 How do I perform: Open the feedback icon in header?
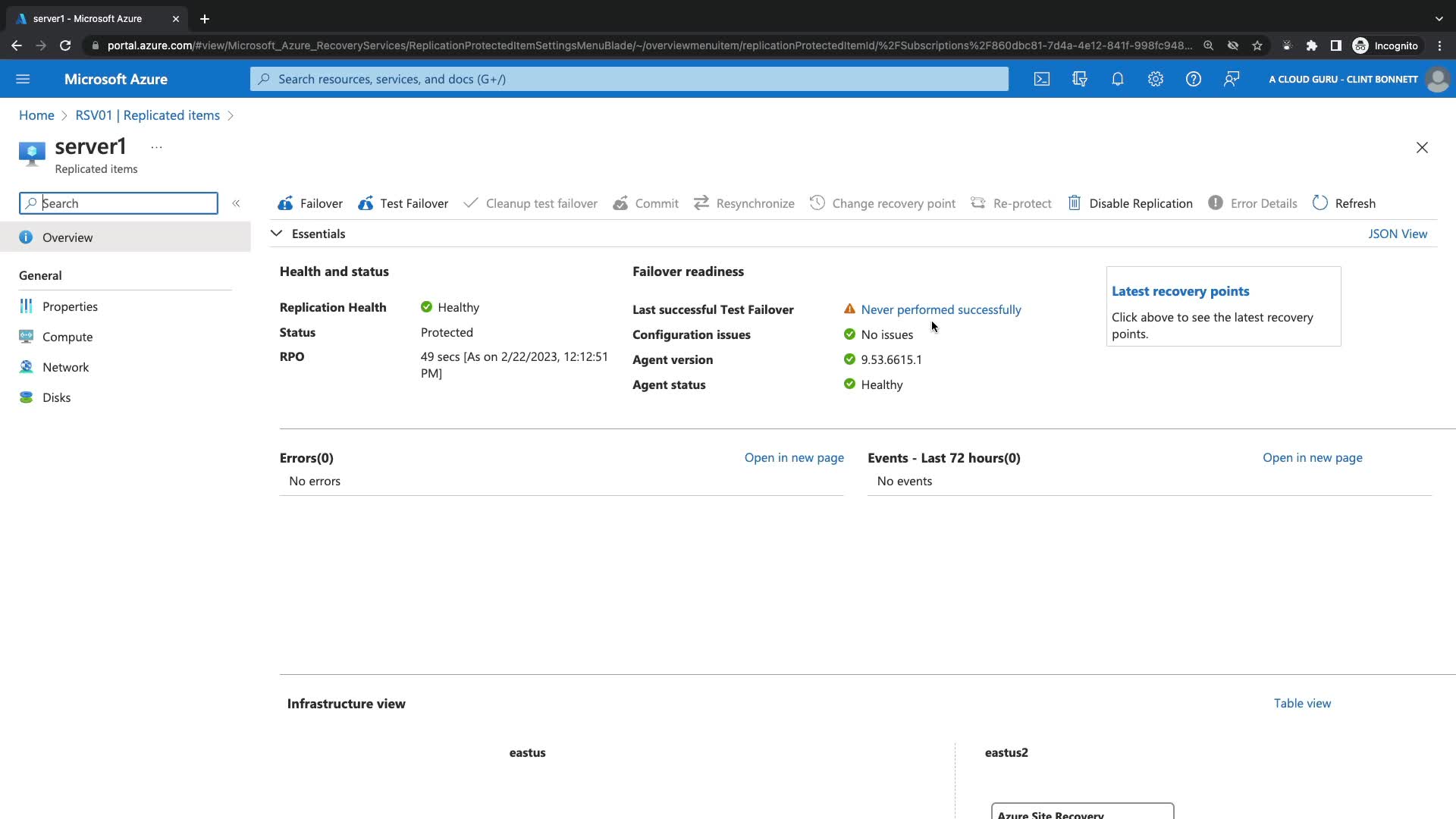(1232, 79)
